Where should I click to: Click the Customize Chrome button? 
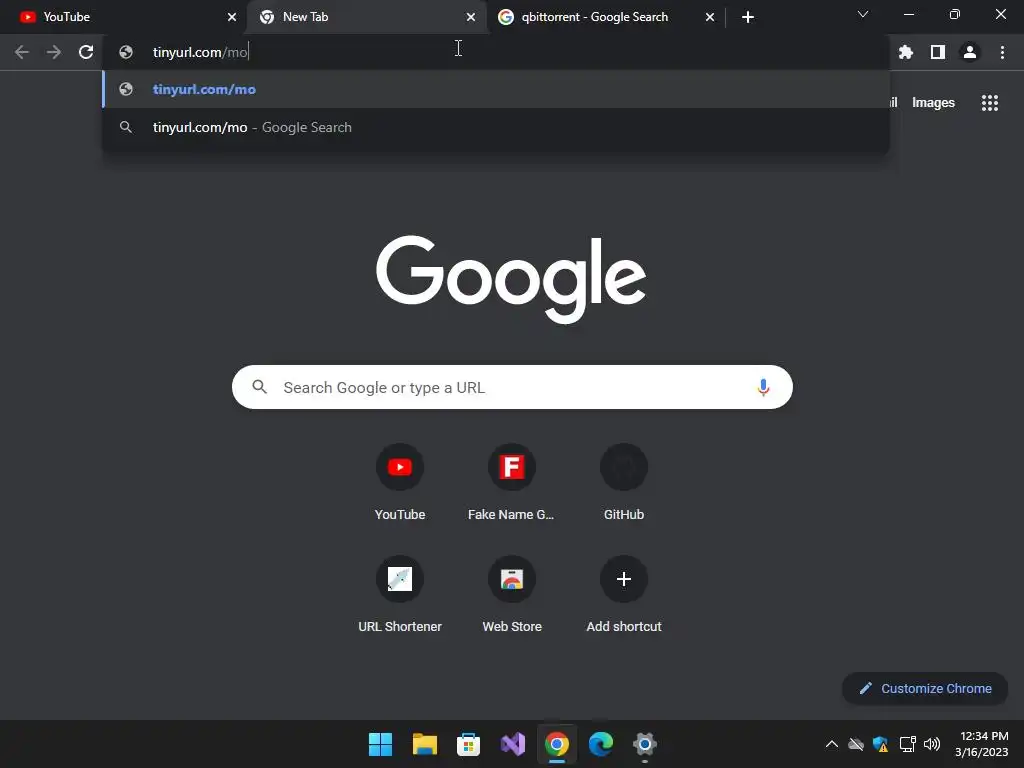(925, 688)
